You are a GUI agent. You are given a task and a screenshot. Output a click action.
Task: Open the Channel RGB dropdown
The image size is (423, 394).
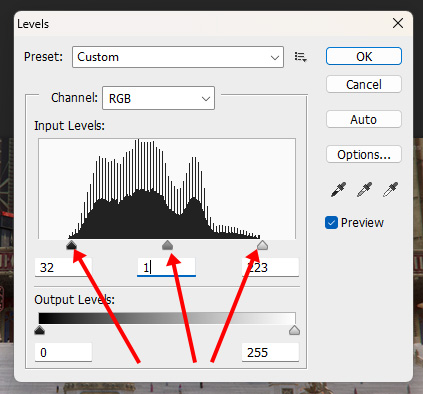tap(158, 98)
